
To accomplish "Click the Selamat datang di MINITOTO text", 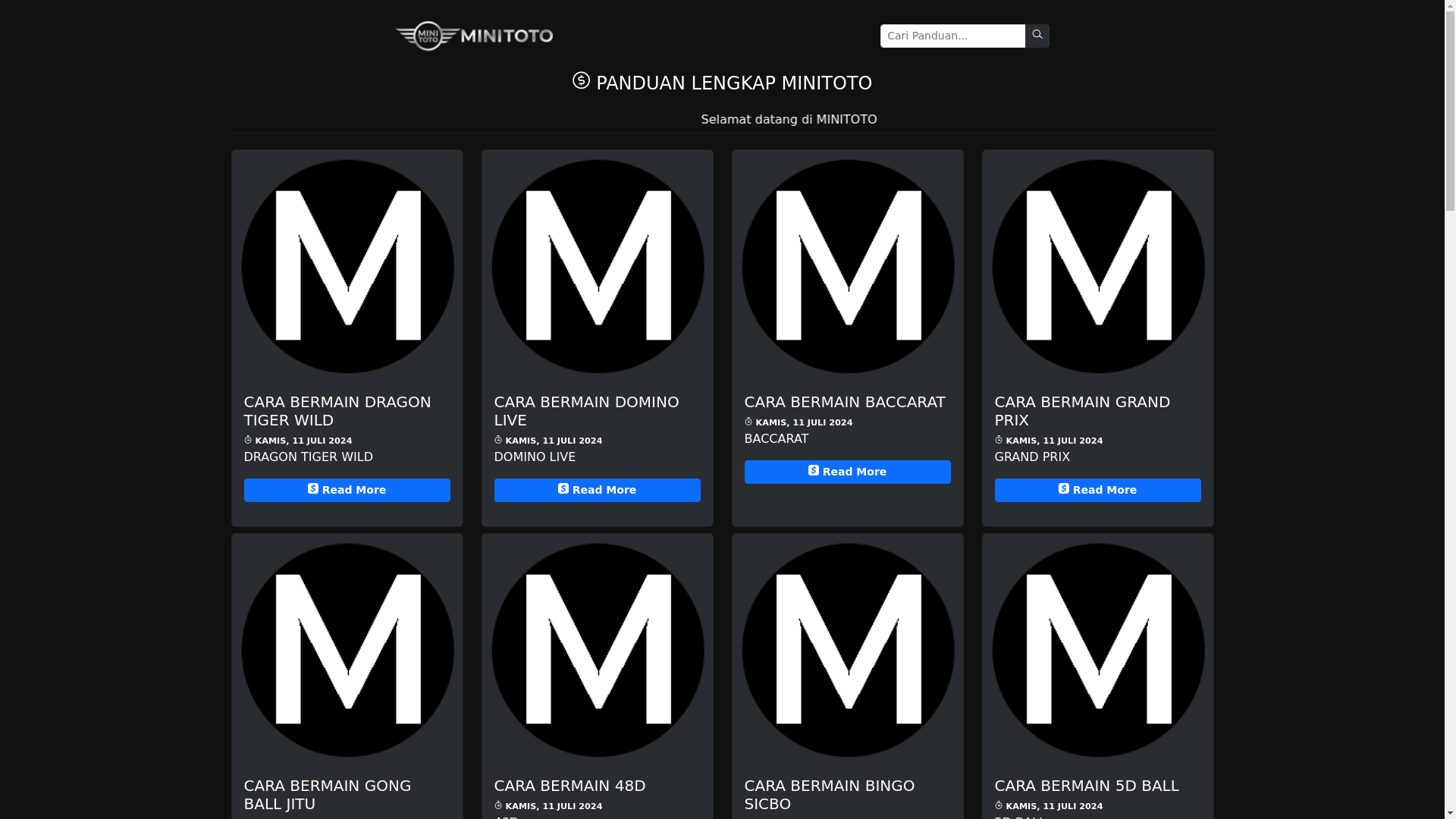I will [x=789, y=120].
